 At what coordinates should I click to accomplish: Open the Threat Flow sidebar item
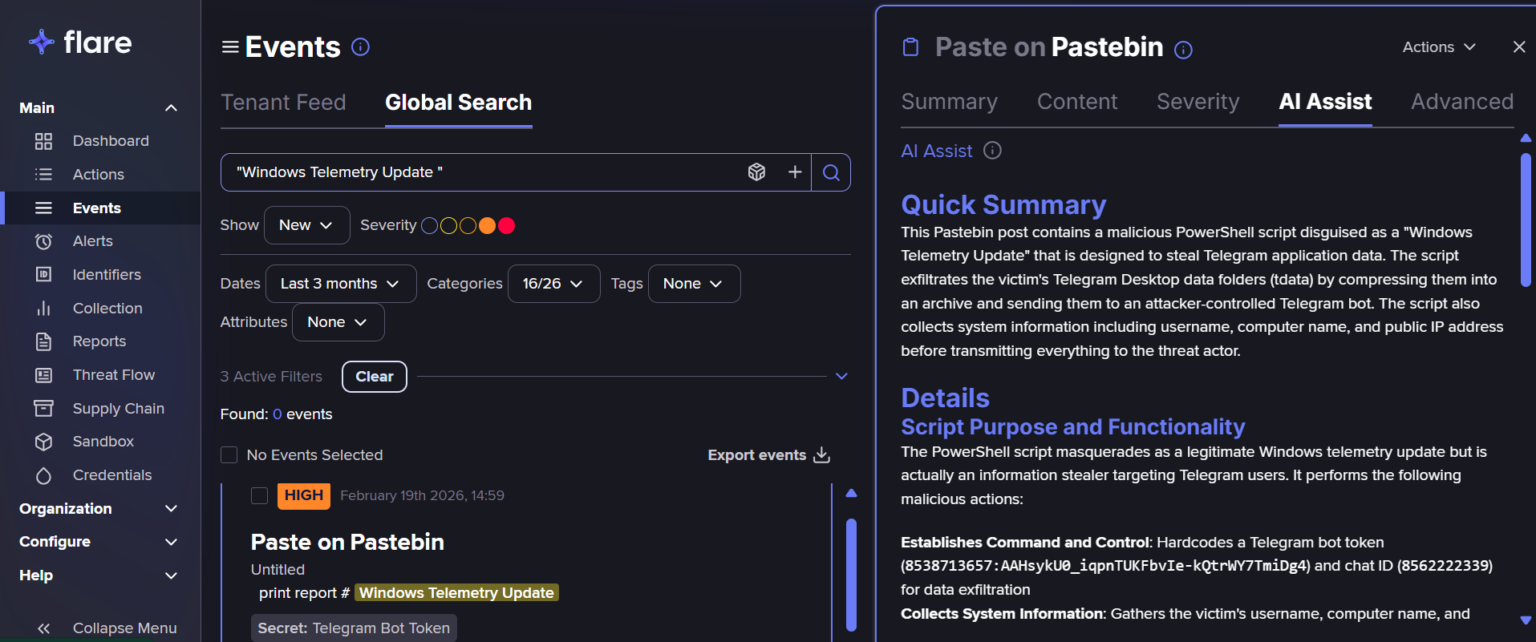[x=113, y=375]
